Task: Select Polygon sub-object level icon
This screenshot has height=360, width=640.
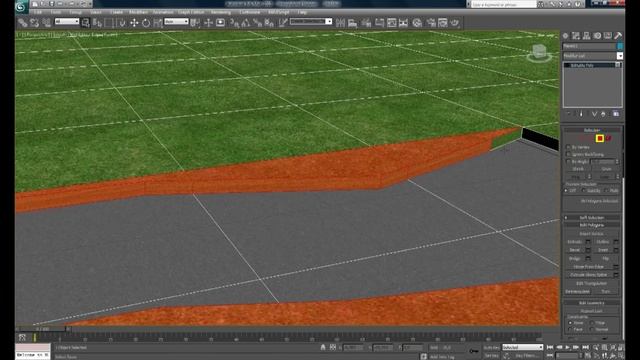Action: click(600, 138)
